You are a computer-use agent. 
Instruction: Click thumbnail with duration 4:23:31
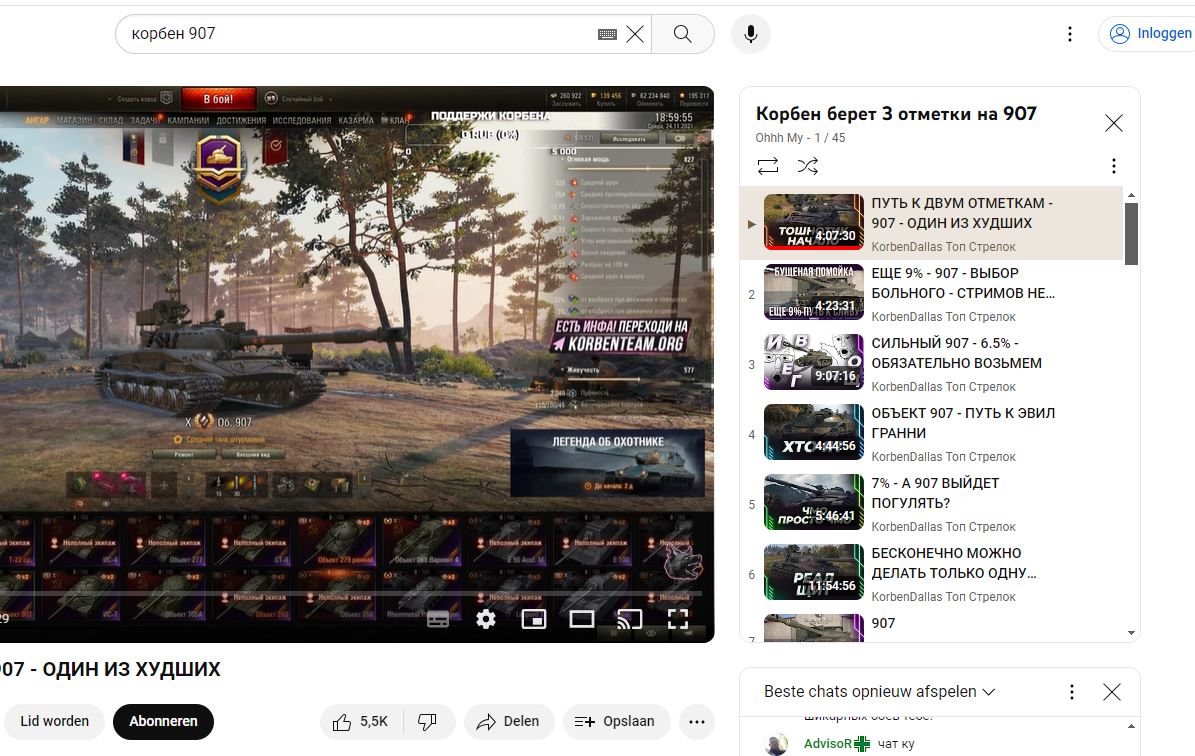pyautogui.click(x=814, y=292)
